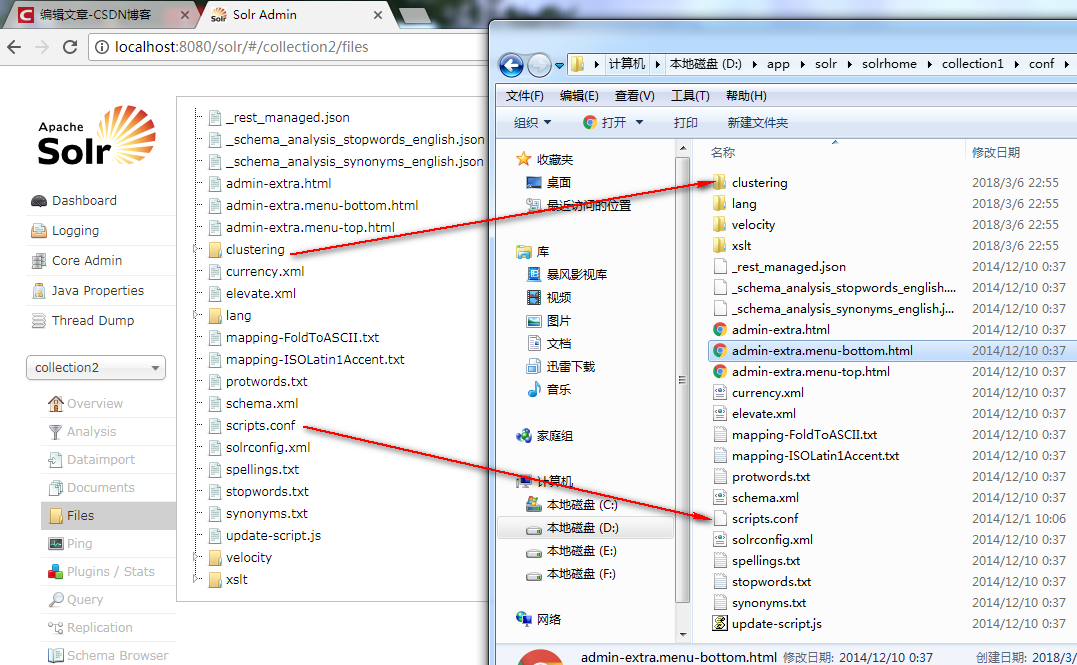The width and height of the screenshot is (1077, 665).
Task: Close the Solr Admin browser tab
Action: tap(378, 14)
